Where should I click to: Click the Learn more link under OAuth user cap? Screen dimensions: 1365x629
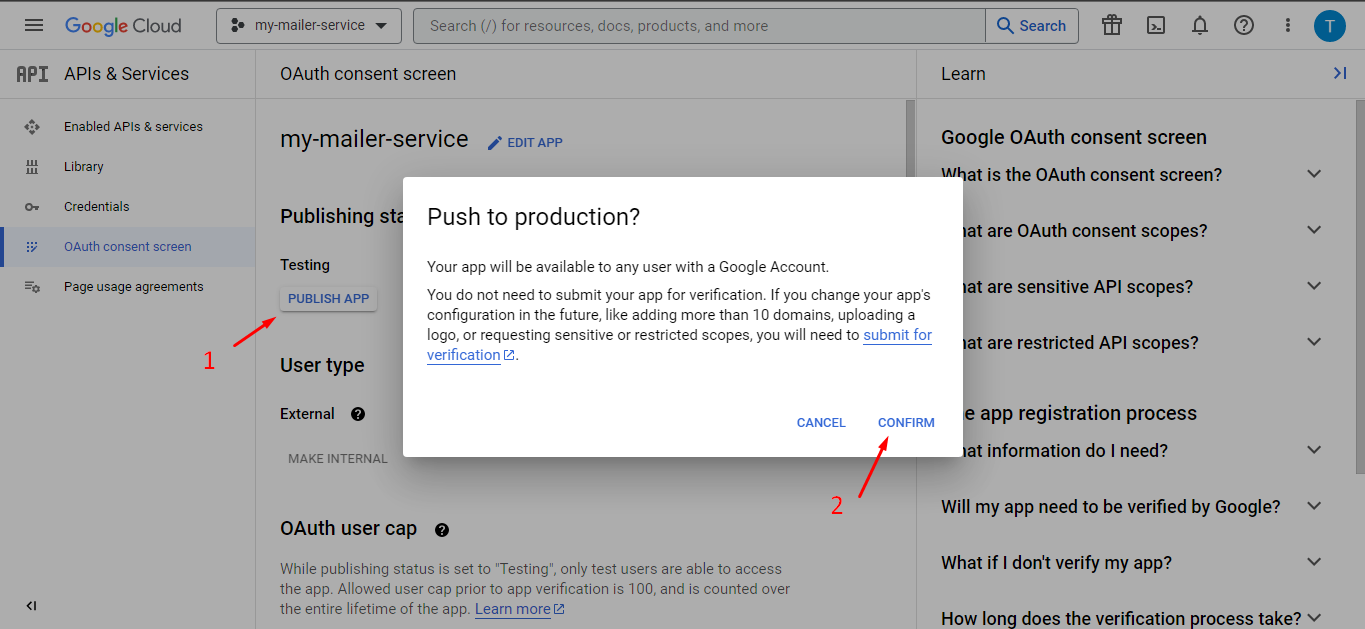[512, 608]
